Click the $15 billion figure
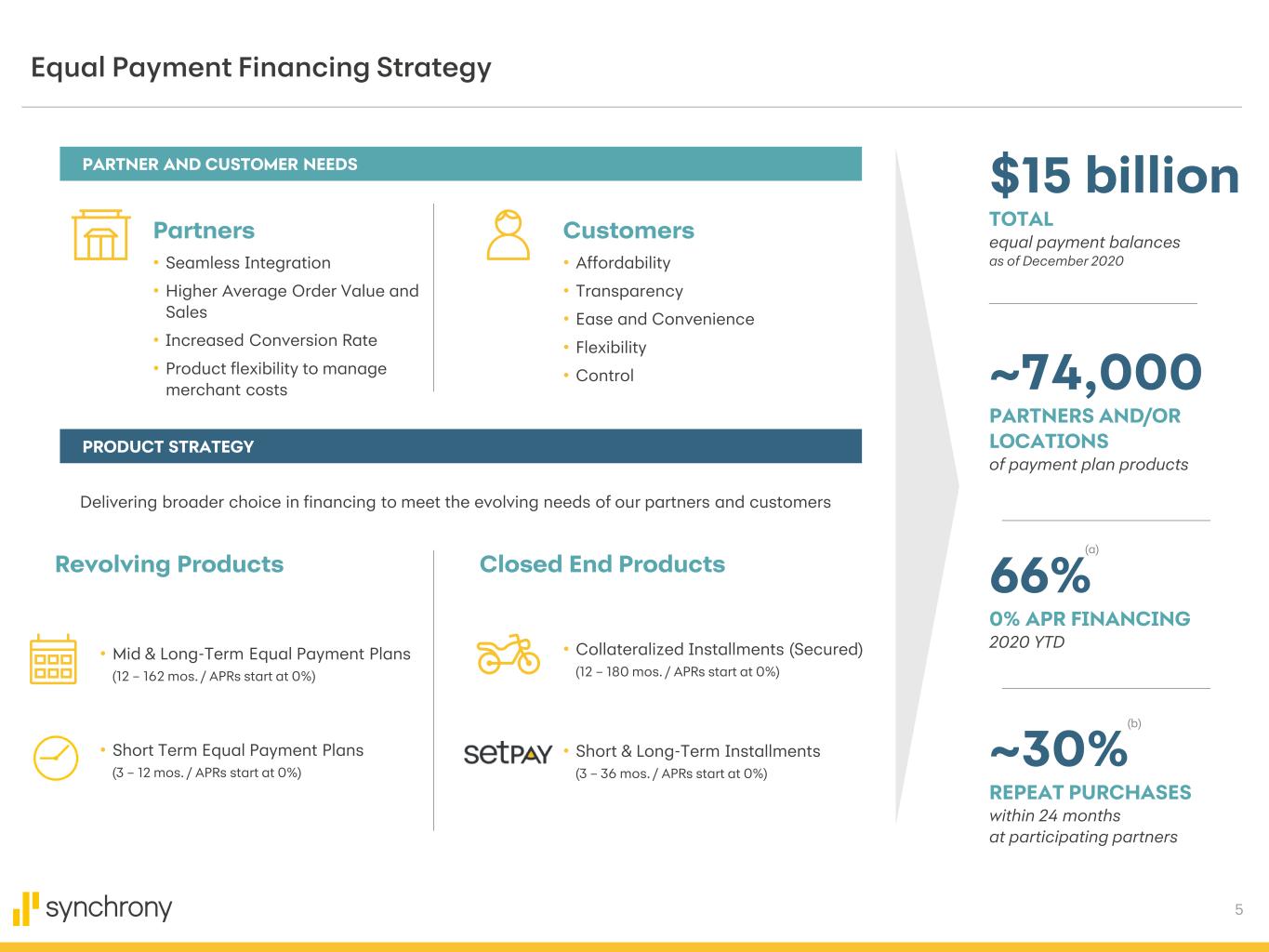The image size is (1269, 952). [x=1114, y=176]
